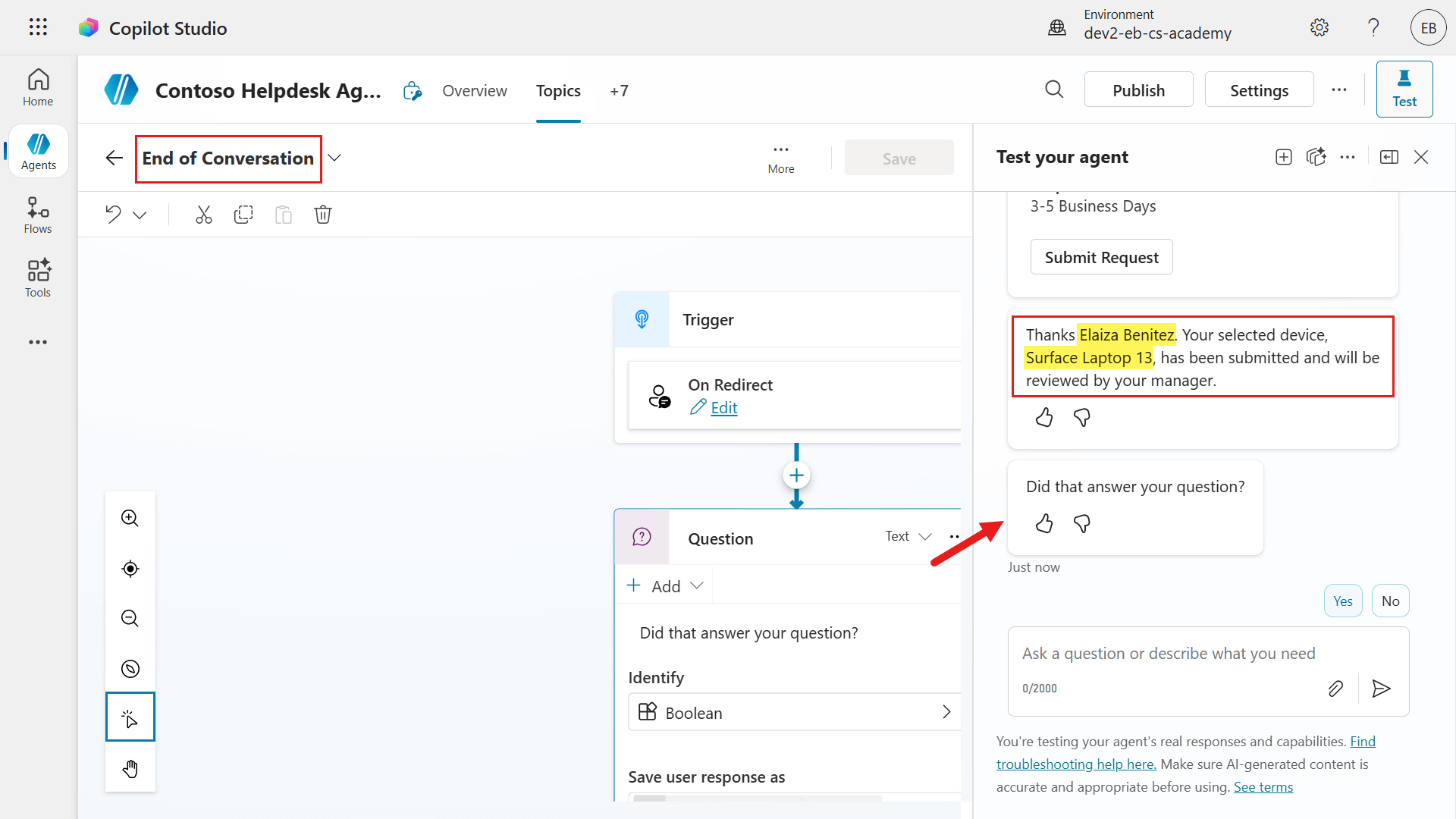Open Flows in left sidebar
Viewport: 1456px width, 819px height.
(38, 215)
